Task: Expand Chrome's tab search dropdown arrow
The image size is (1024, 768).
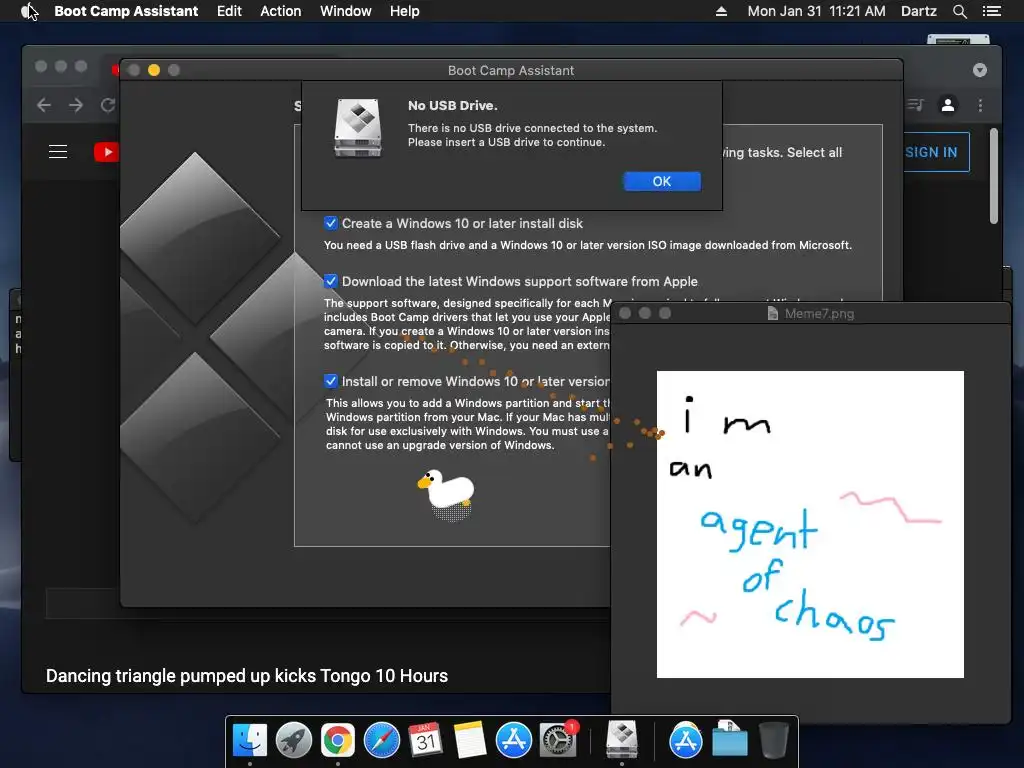Action: [980, 70]
